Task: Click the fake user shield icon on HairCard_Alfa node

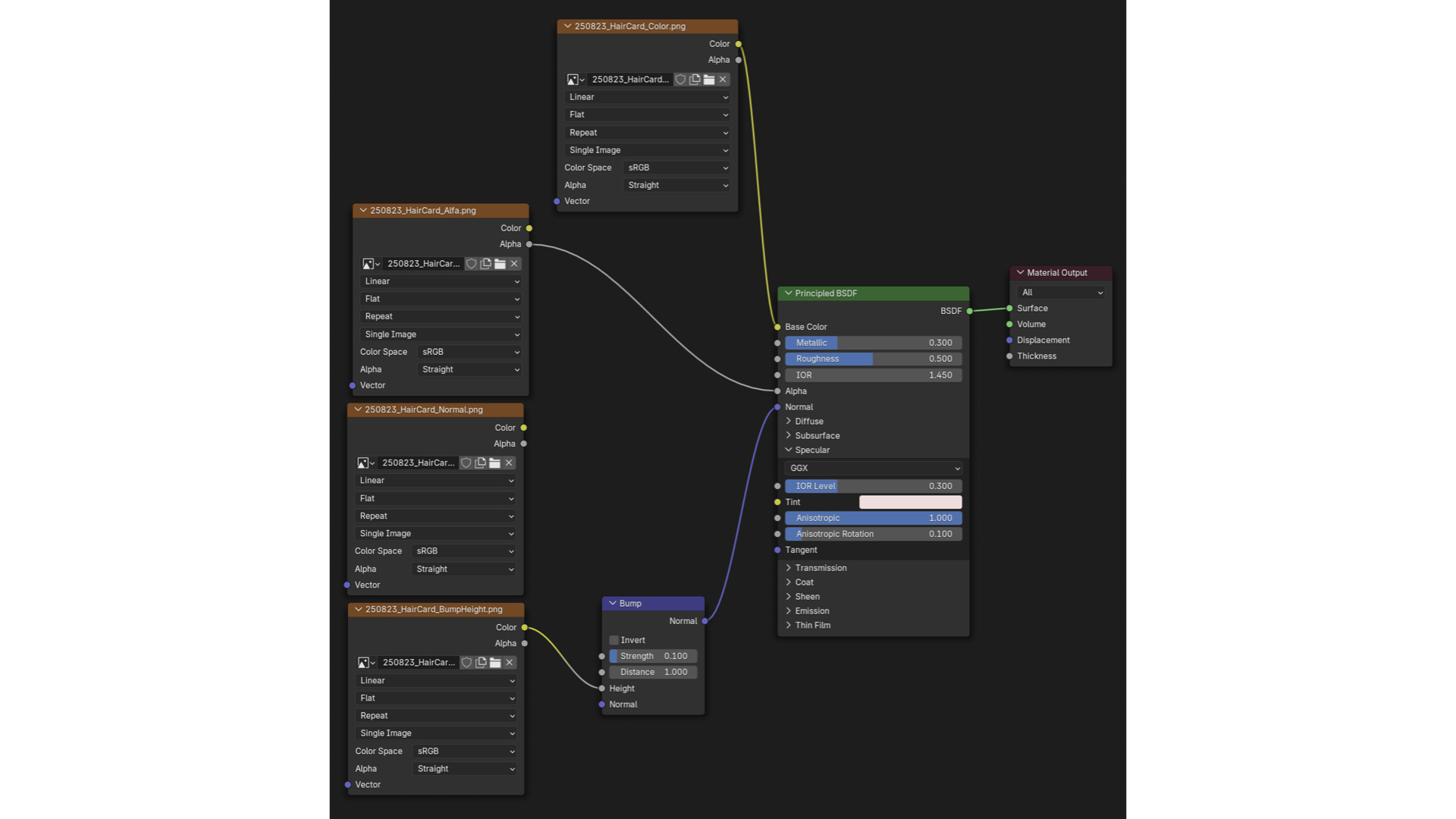Action: point(471,264)
